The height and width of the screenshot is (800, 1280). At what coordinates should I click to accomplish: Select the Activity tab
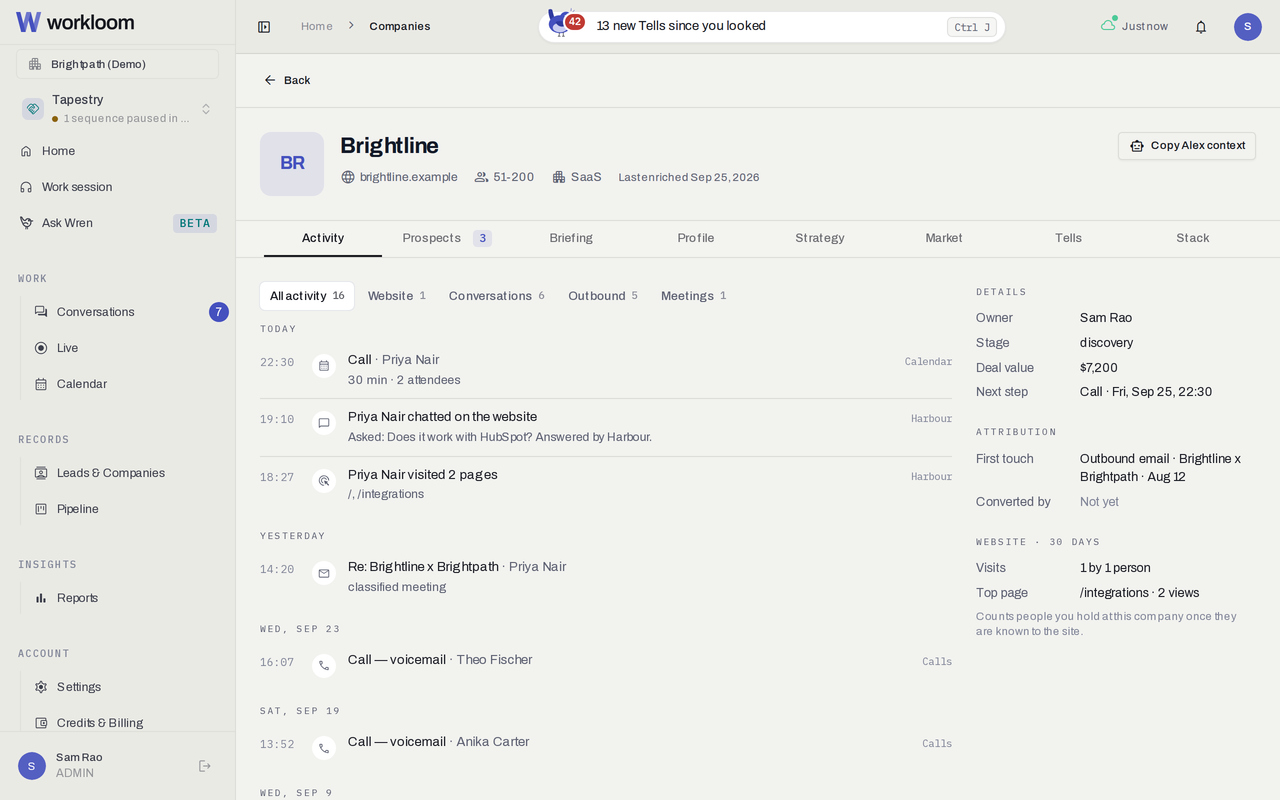[x=323, y=238]
